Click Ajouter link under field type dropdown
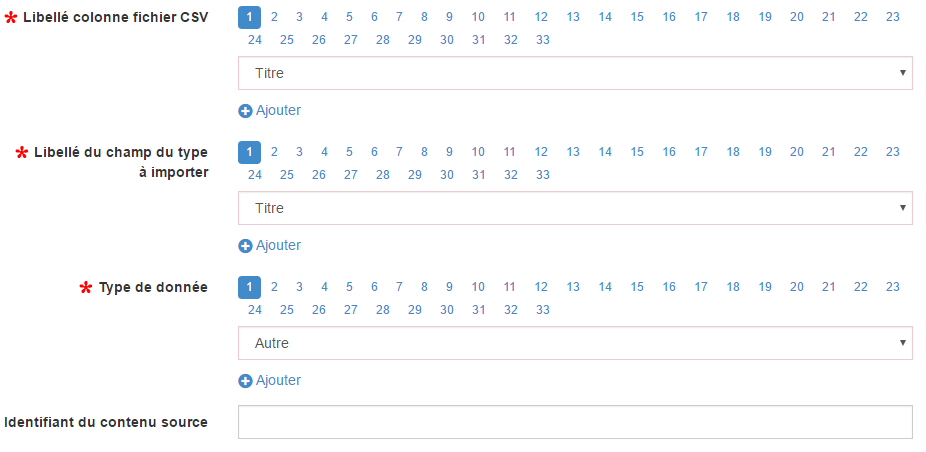 (x=278, y=246)
